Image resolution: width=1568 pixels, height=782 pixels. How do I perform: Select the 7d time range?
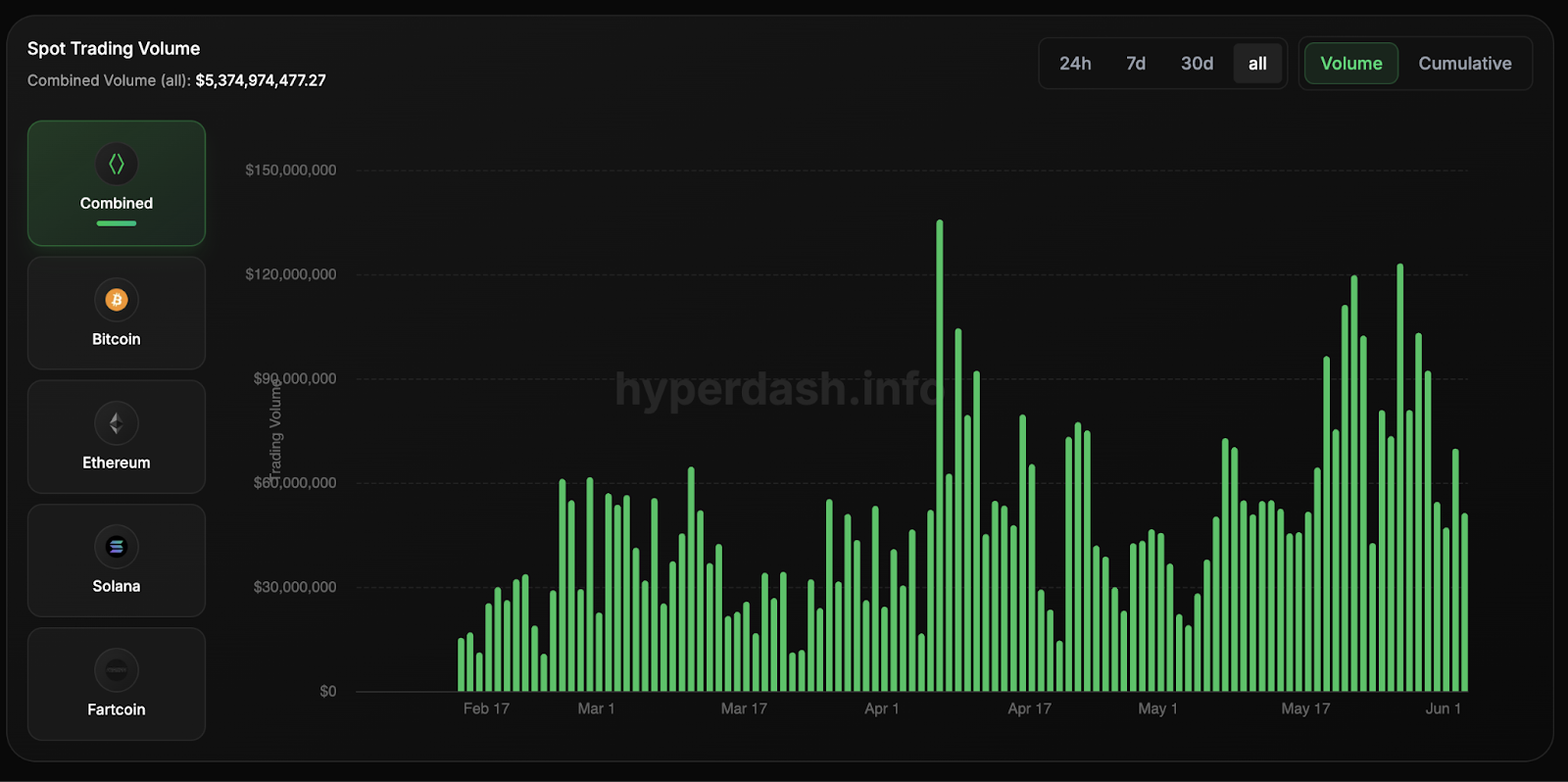[1136, 64]
